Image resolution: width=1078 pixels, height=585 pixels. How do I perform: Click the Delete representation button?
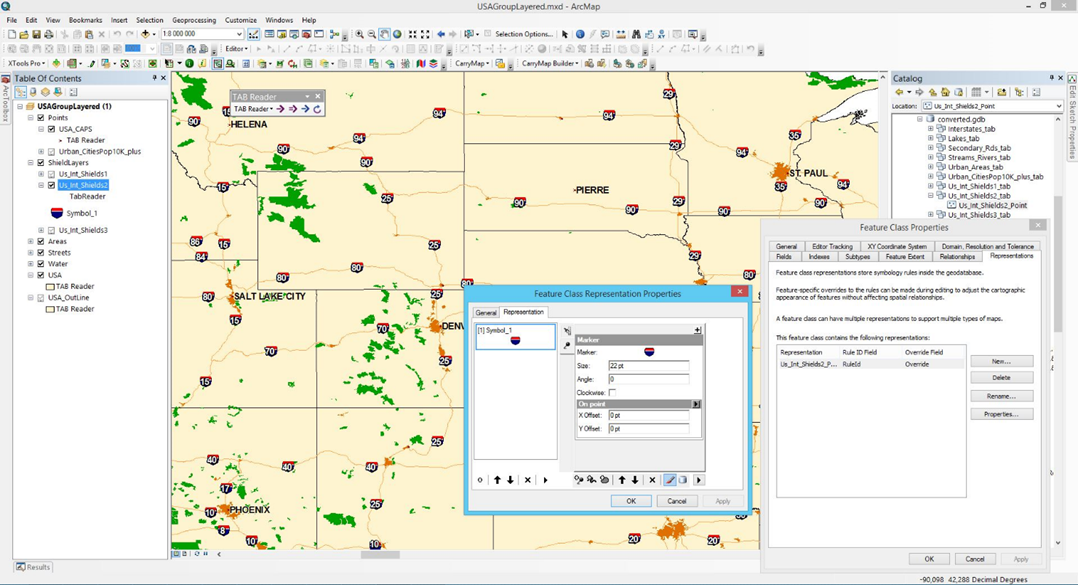1002,377
